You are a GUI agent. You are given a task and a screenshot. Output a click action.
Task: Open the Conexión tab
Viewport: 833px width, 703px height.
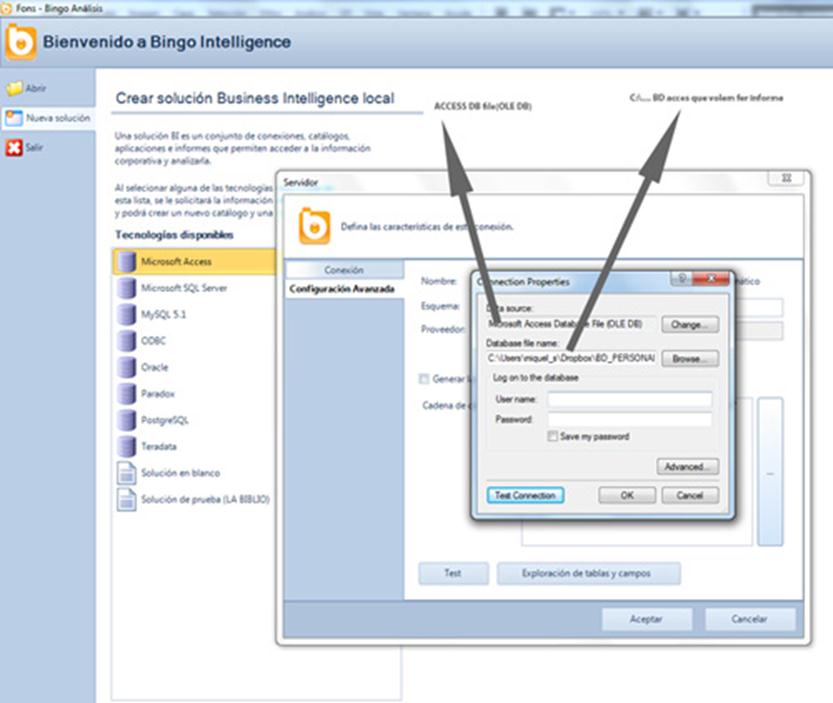(x=344, y=270)
